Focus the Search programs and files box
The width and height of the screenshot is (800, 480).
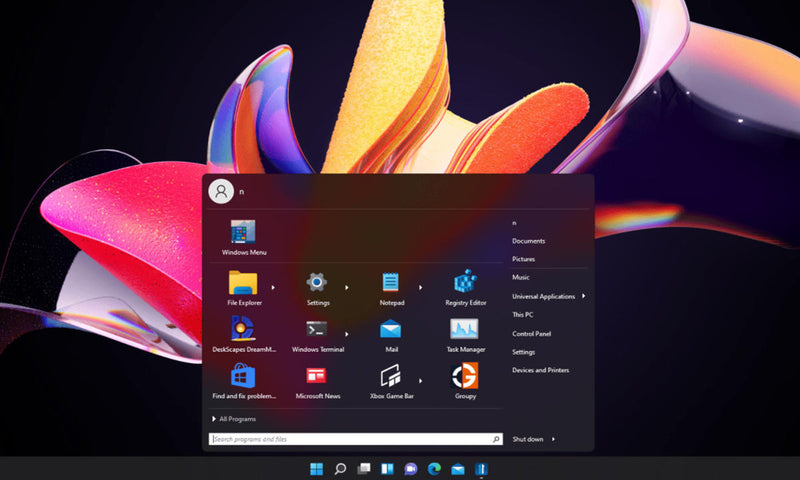356,439
